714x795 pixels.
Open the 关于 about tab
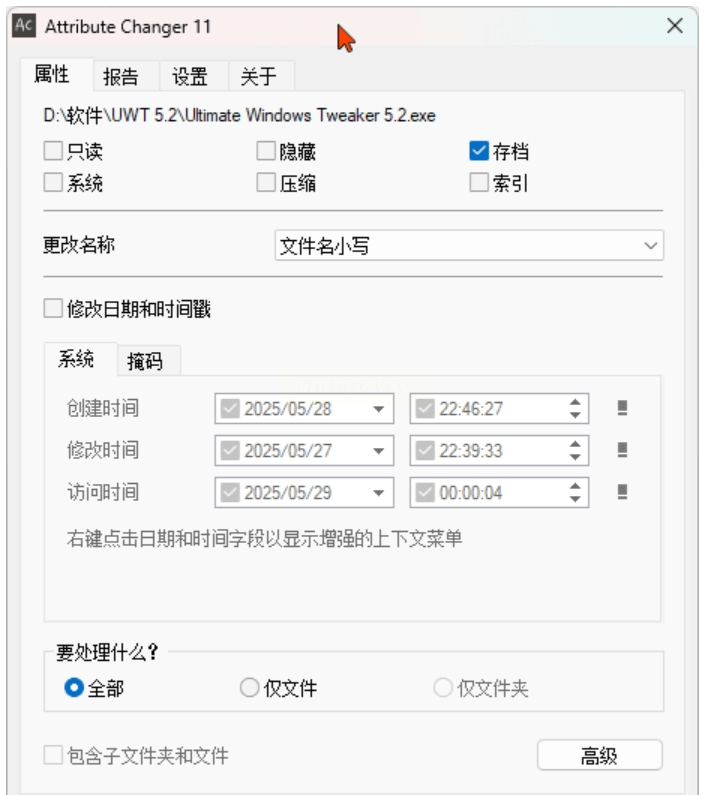pyautogui.click(x=260, y=76)
